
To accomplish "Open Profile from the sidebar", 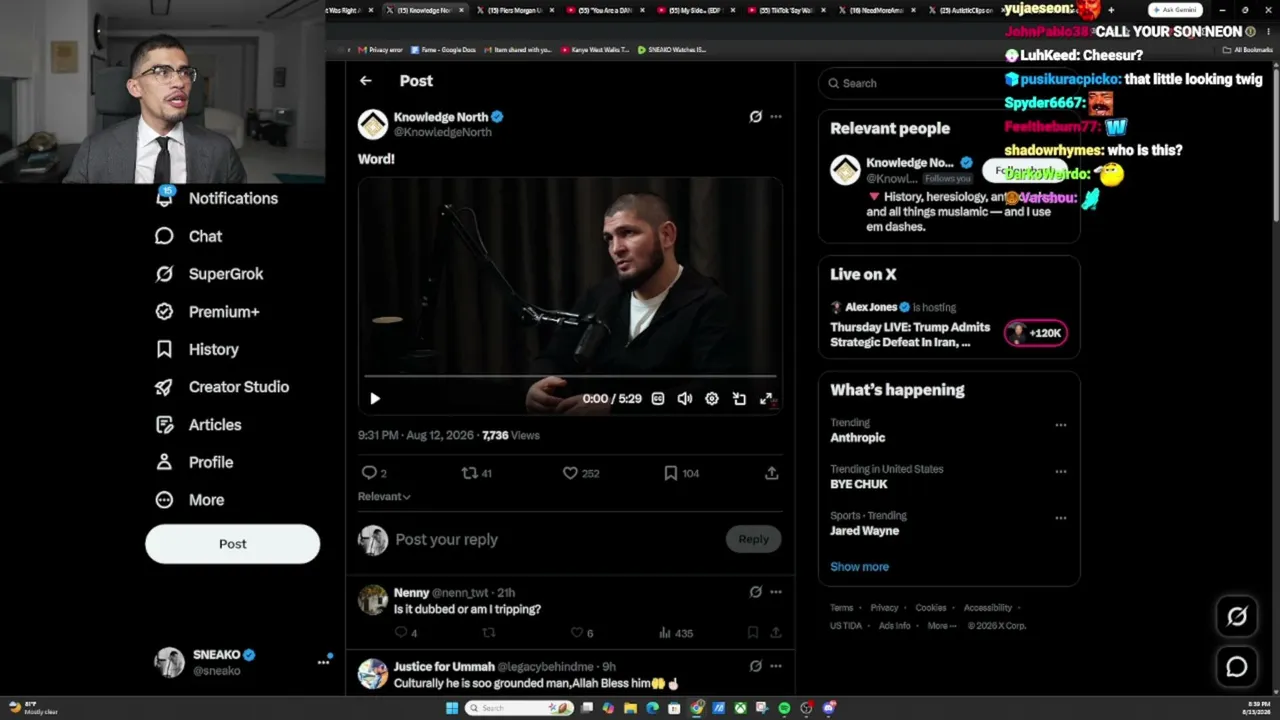I will tap(194, 462).
